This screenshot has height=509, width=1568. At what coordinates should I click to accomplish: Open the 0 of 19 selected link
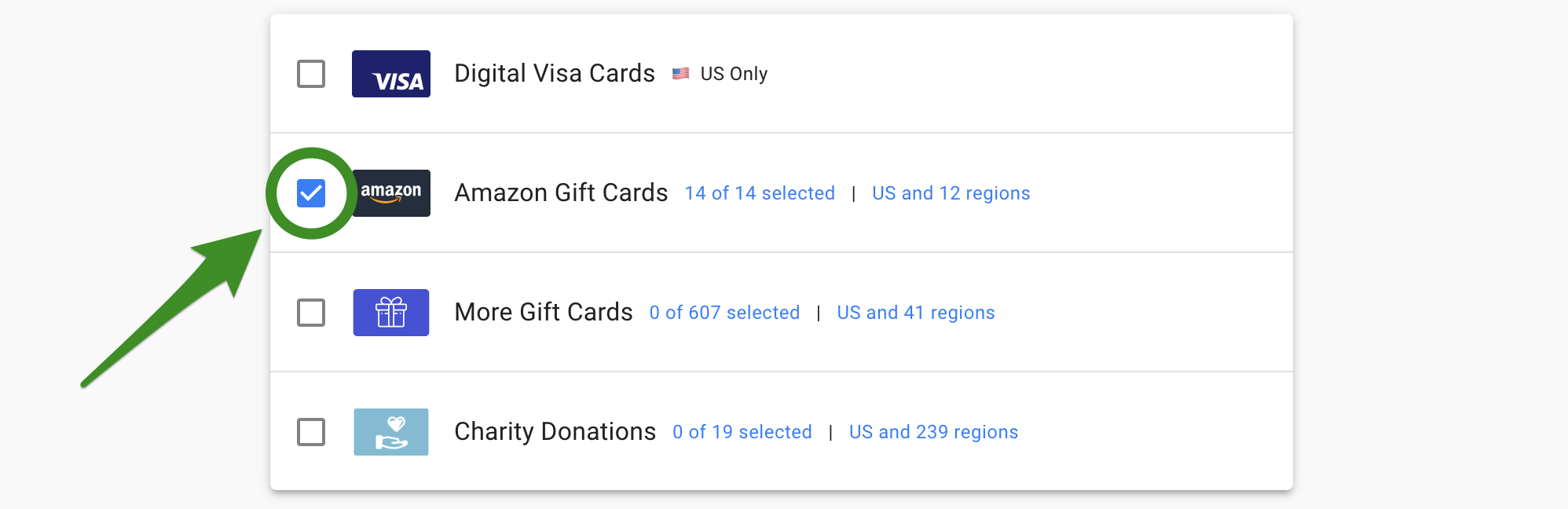click(742, 432)
